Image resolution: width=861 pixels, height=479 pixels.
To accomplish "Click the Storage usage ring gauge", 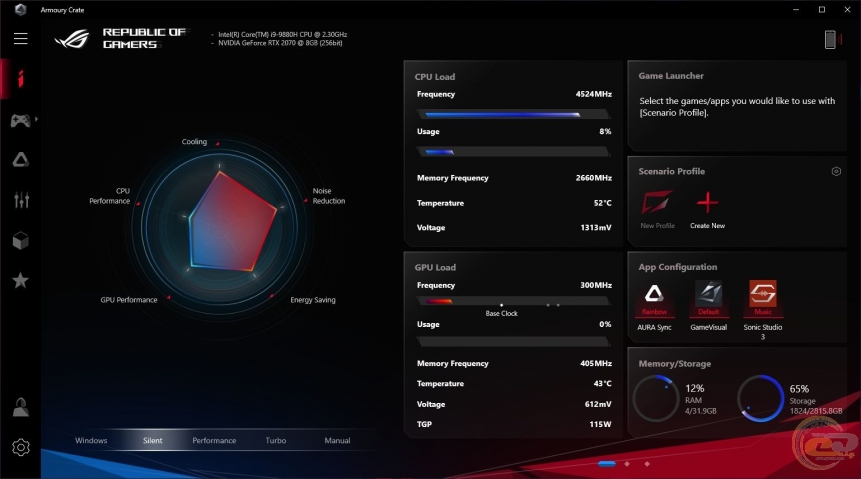I will pos(760,399).
